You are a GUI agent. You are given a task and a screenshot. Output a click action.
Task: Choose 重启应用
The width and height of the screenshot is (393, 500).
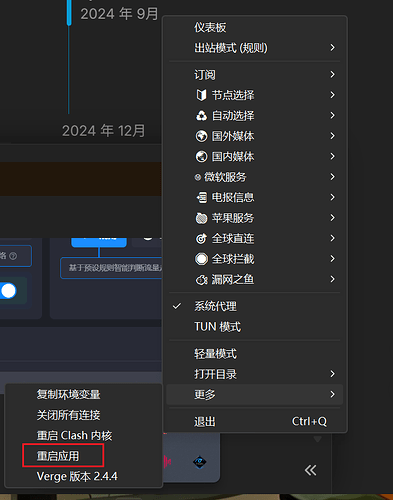83,456
